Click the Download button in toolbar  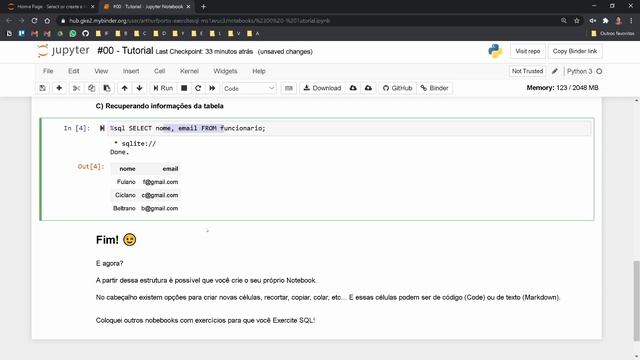pyautogui.click(x=322, y=88)
